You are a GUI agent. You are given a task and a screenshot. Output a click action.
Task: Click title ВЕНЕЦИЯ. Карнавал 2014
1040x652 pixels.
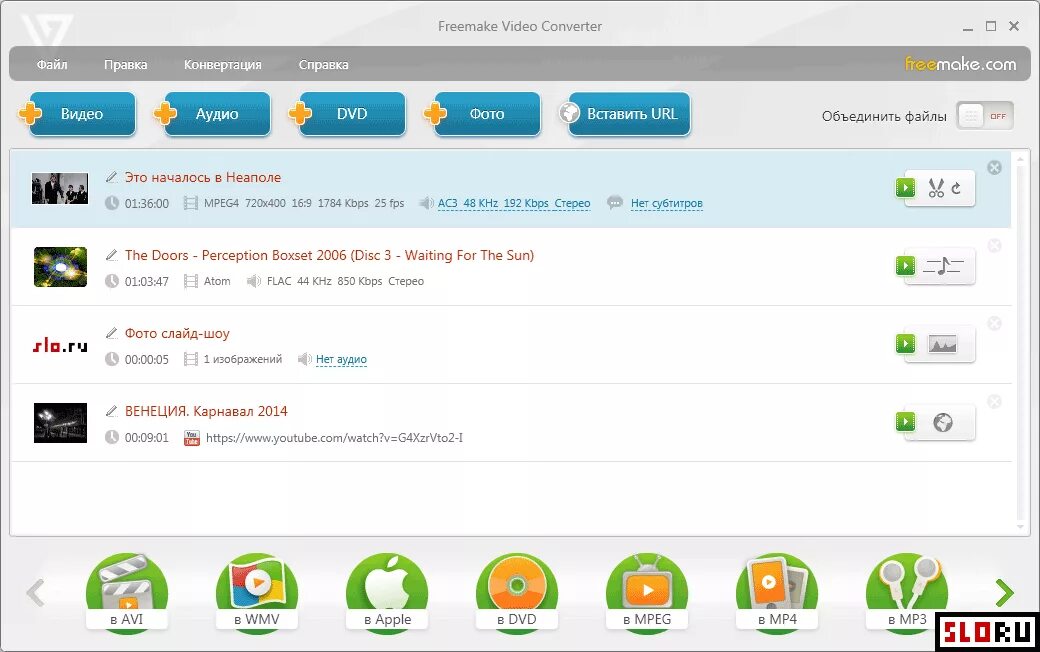[x=206, y=411]
